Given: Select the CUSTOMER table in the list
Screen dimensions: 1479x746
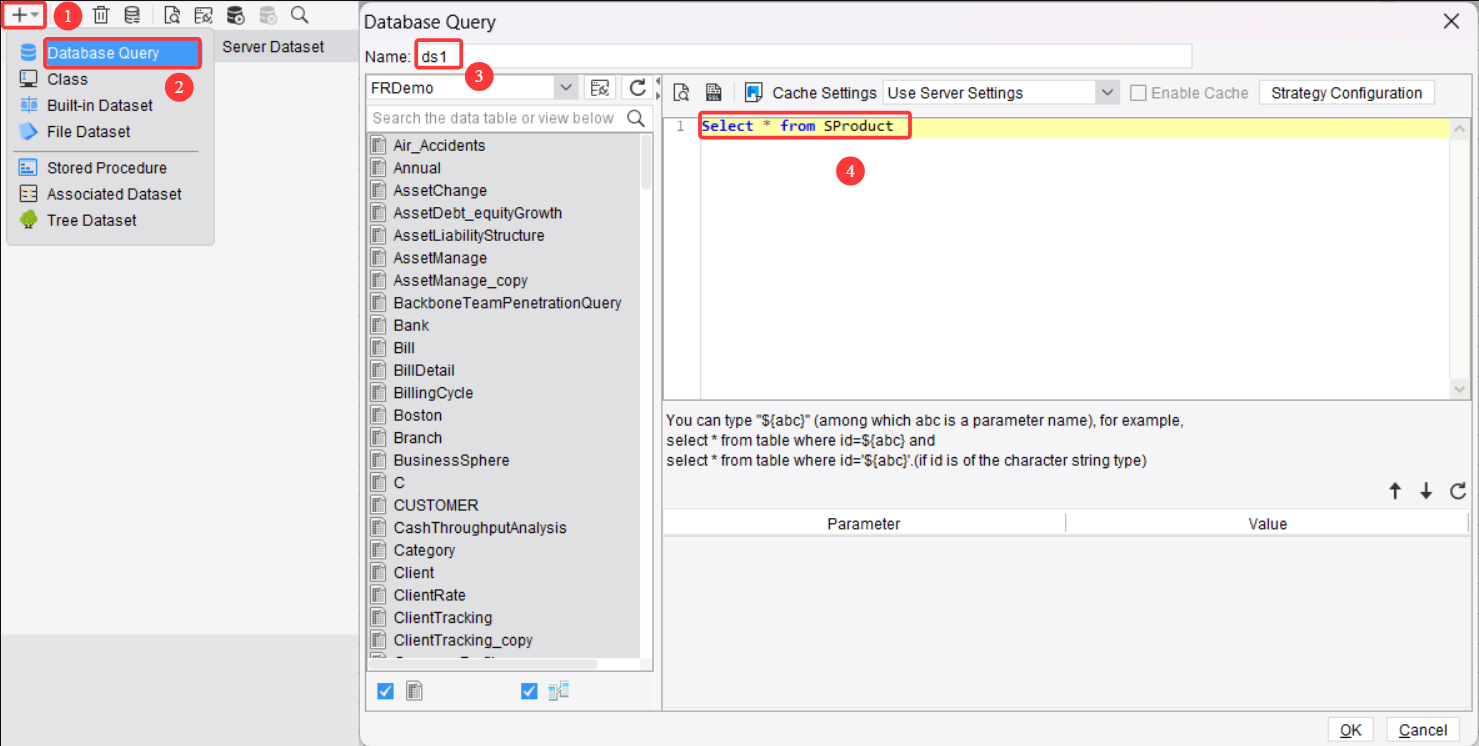Looking at the screenshot, I should (x=436, y=505).
